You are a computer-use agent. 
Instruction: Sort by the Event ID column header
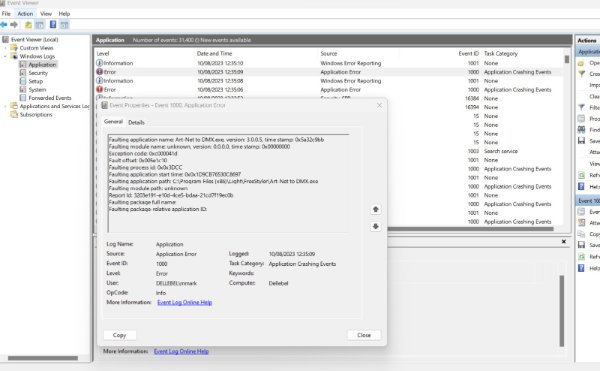pos(469,54)
